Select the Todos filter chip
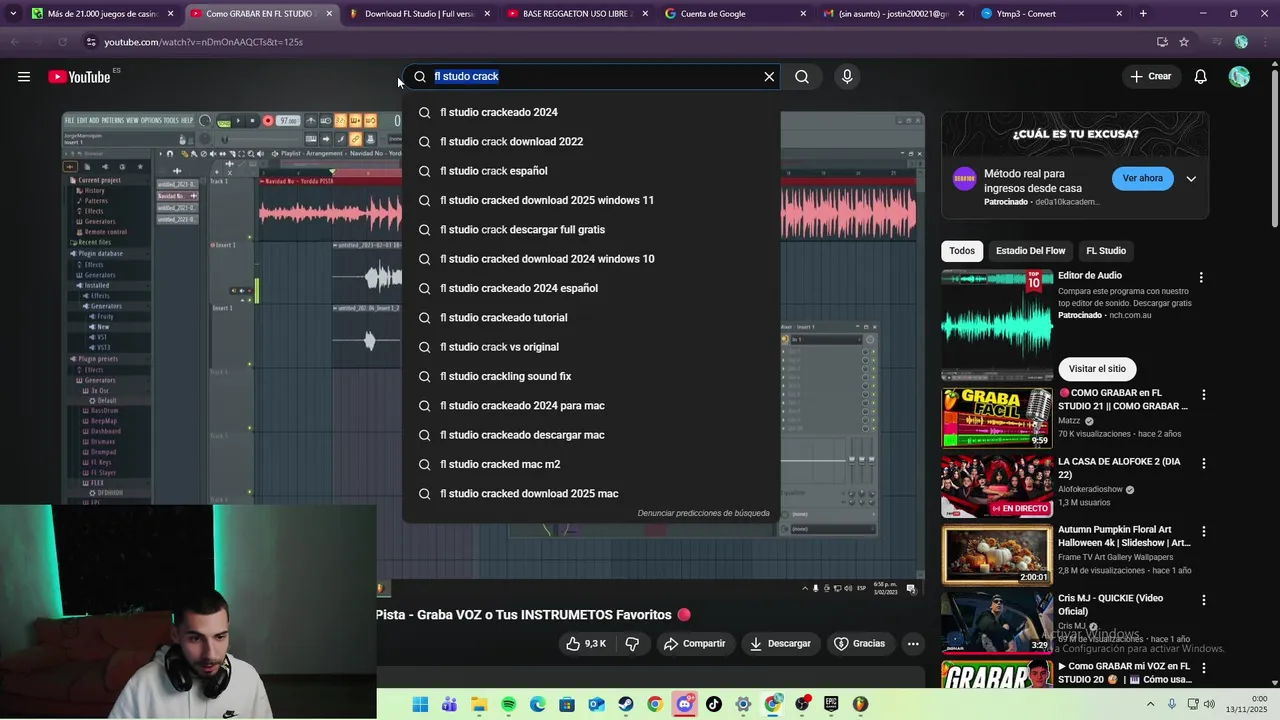 962,251
